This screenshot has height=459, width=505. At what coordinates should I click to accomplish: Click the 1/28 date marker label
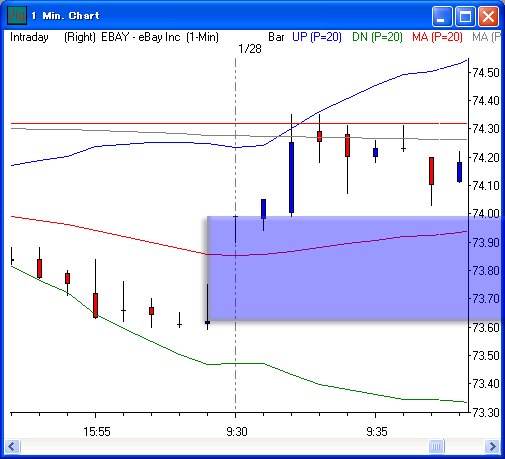[250, 49]
